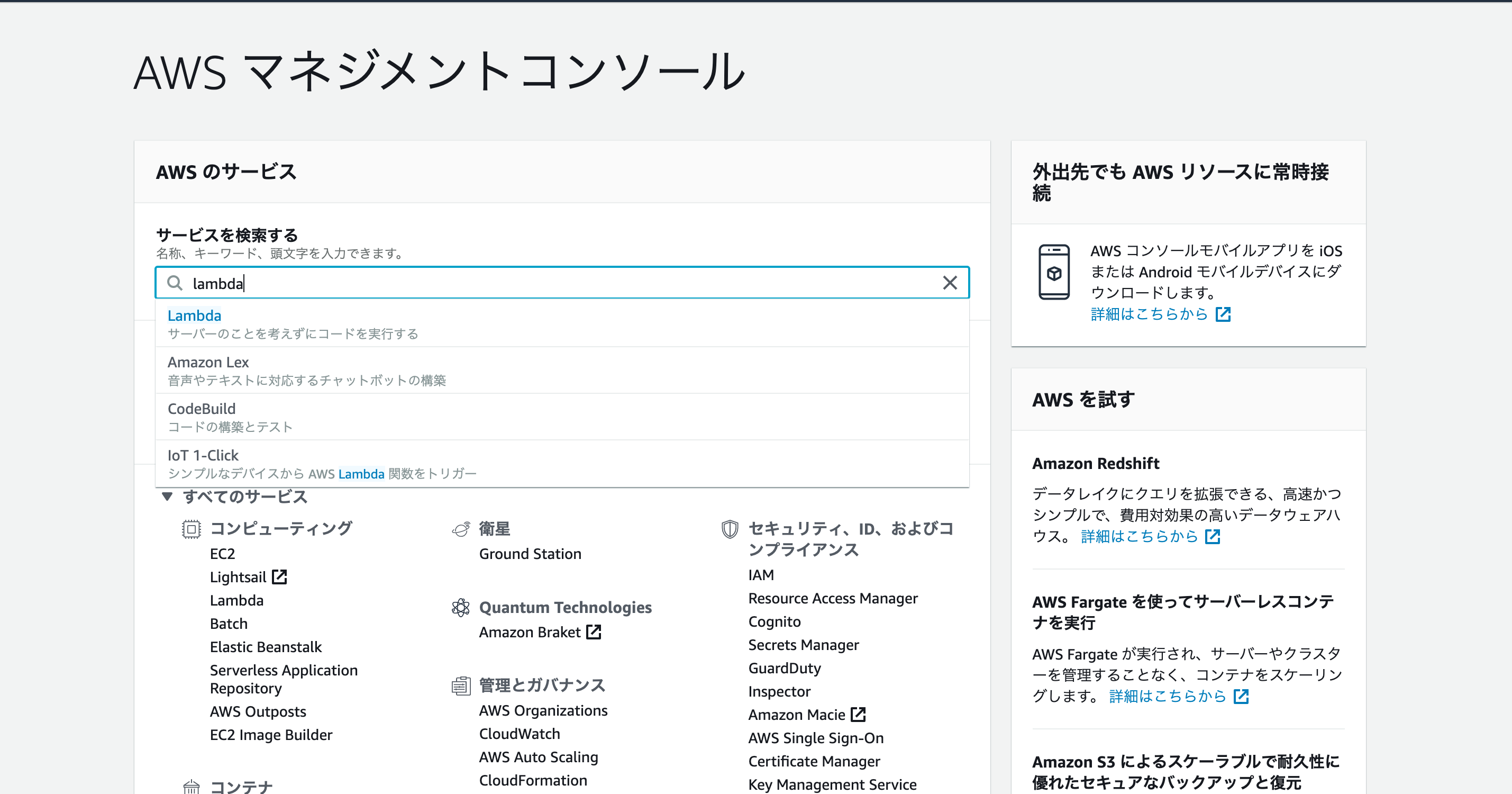
Task: Click 詳細はこちらから link for Amazon Redshift
Action: [x=1138, y=536]
